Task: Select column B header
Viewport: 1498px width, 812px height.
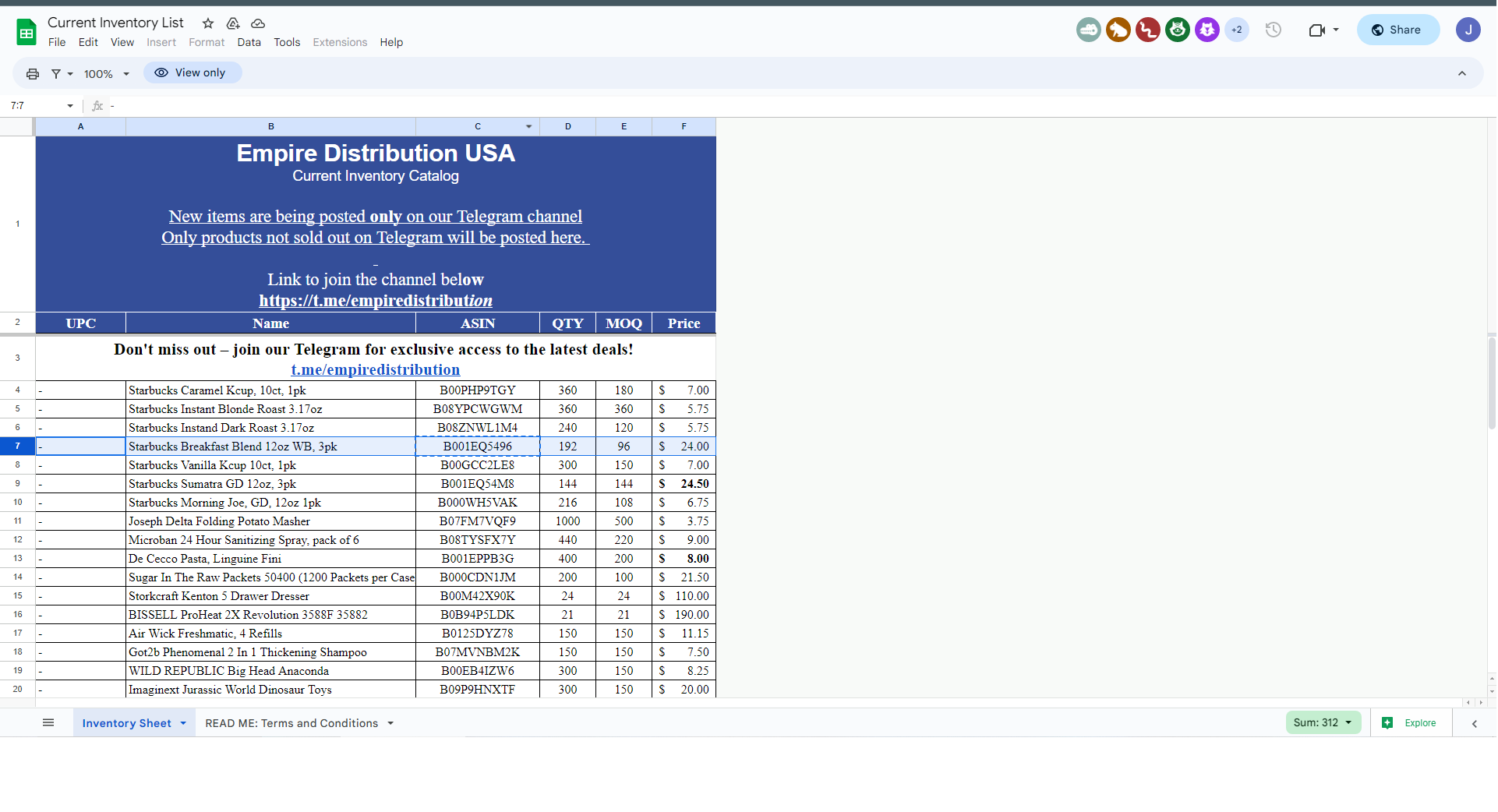Action: pyautogui.click(x=270, y=126)
